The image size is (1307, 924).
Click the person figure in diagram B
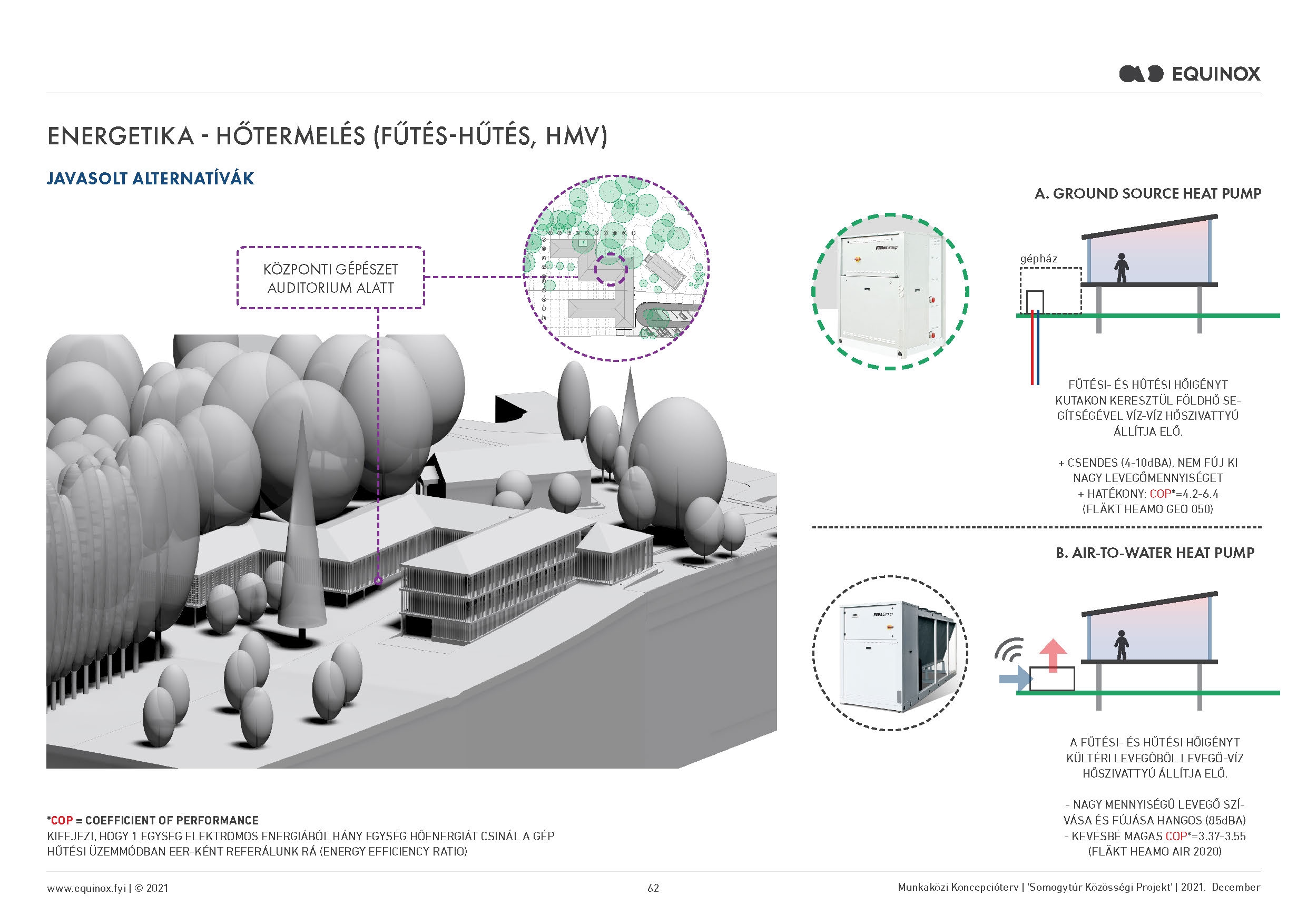click(1122, 644)
